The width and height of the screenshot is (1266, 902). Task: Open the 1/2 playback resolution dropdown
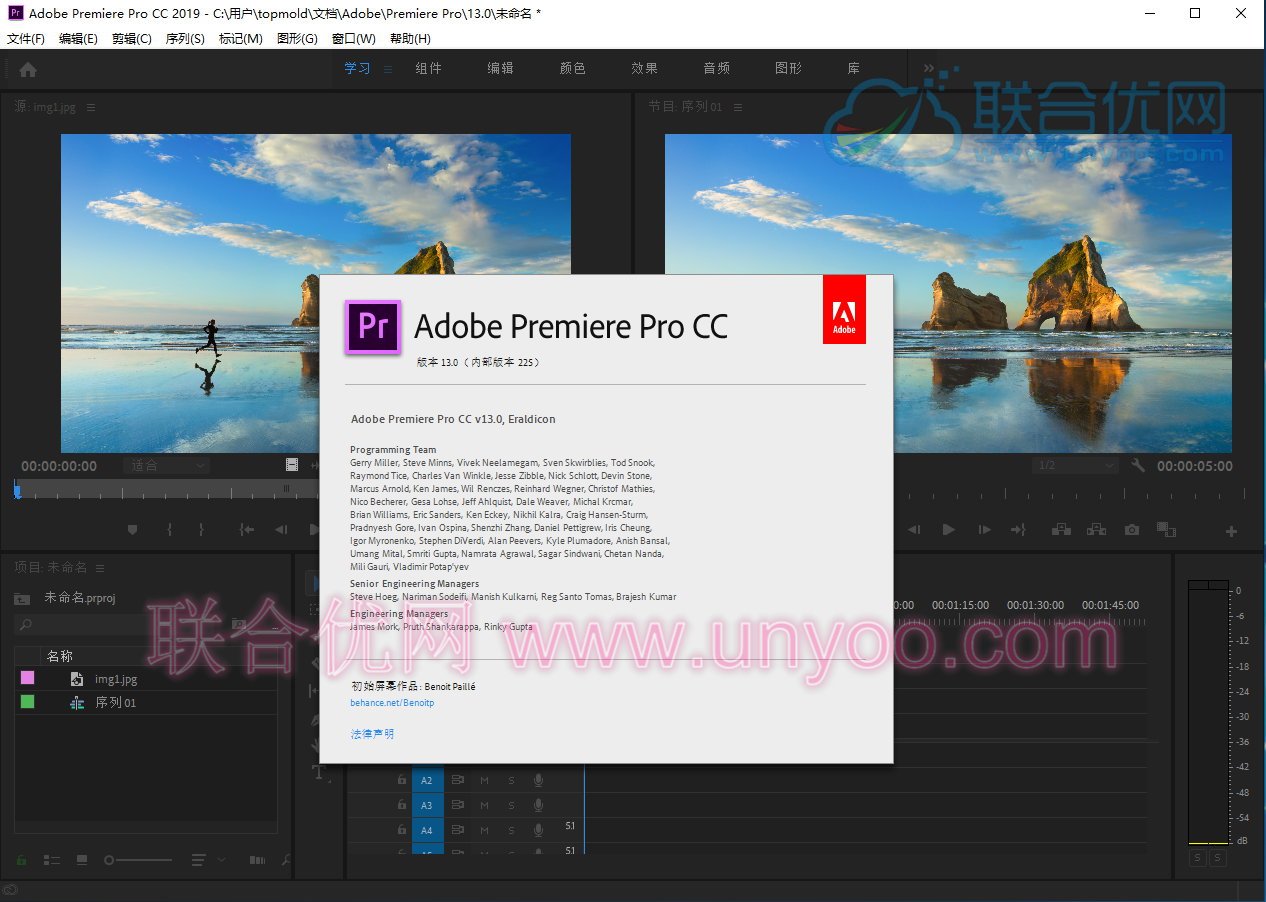pos(1076,465)
